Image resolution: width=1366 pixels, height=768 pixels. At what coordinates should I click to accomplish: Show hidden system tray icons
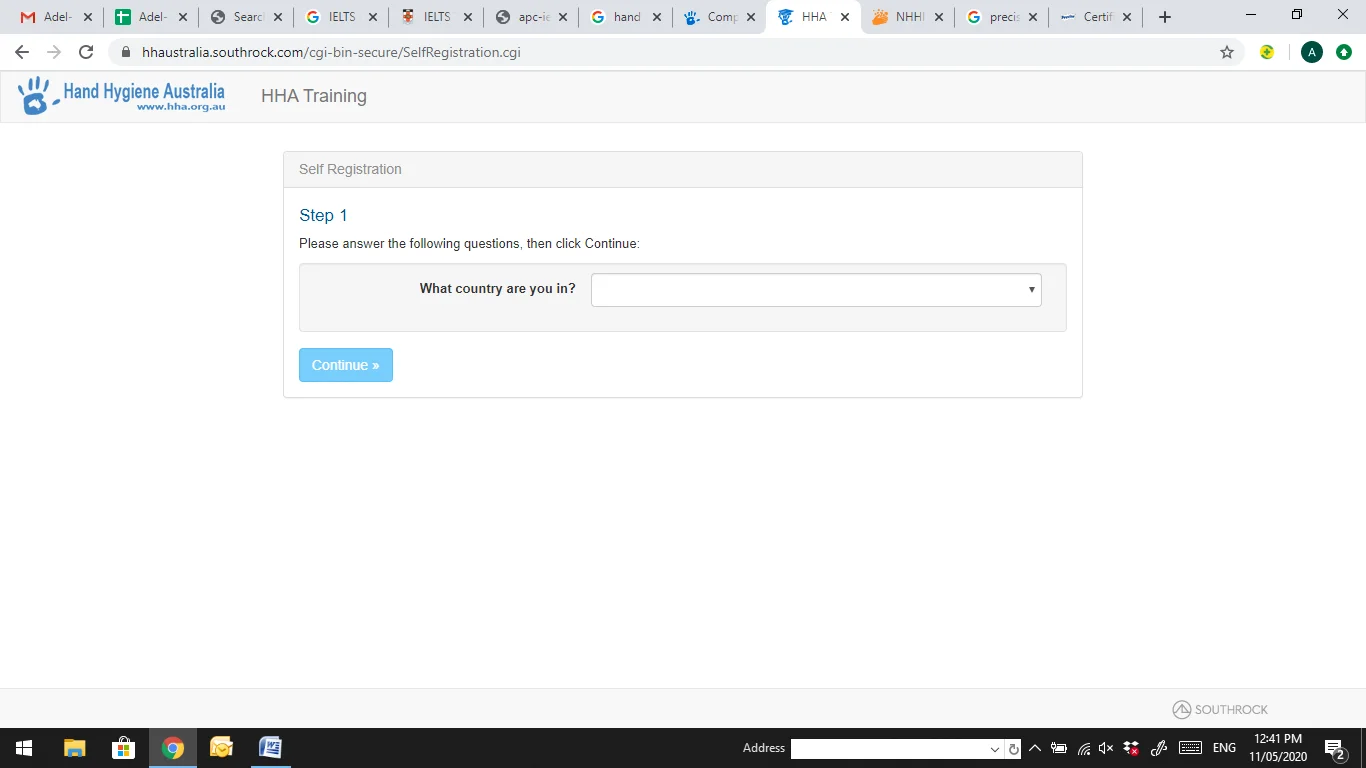[1035, 748]
